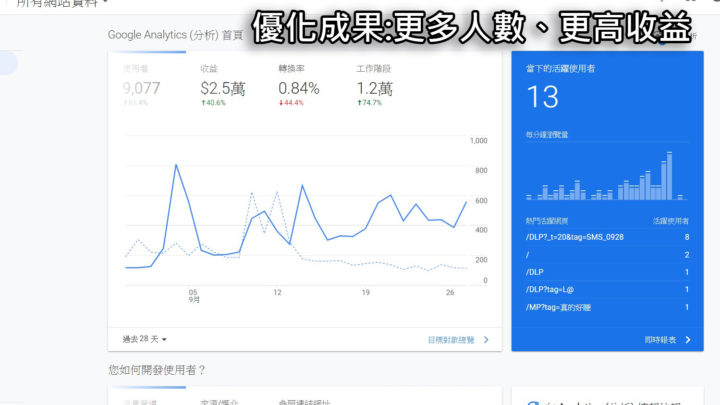The width and height of the screenshot is (720, 405).
Task: Click the arrow icon beside 即時報表
Action: [x=689, y=340]
